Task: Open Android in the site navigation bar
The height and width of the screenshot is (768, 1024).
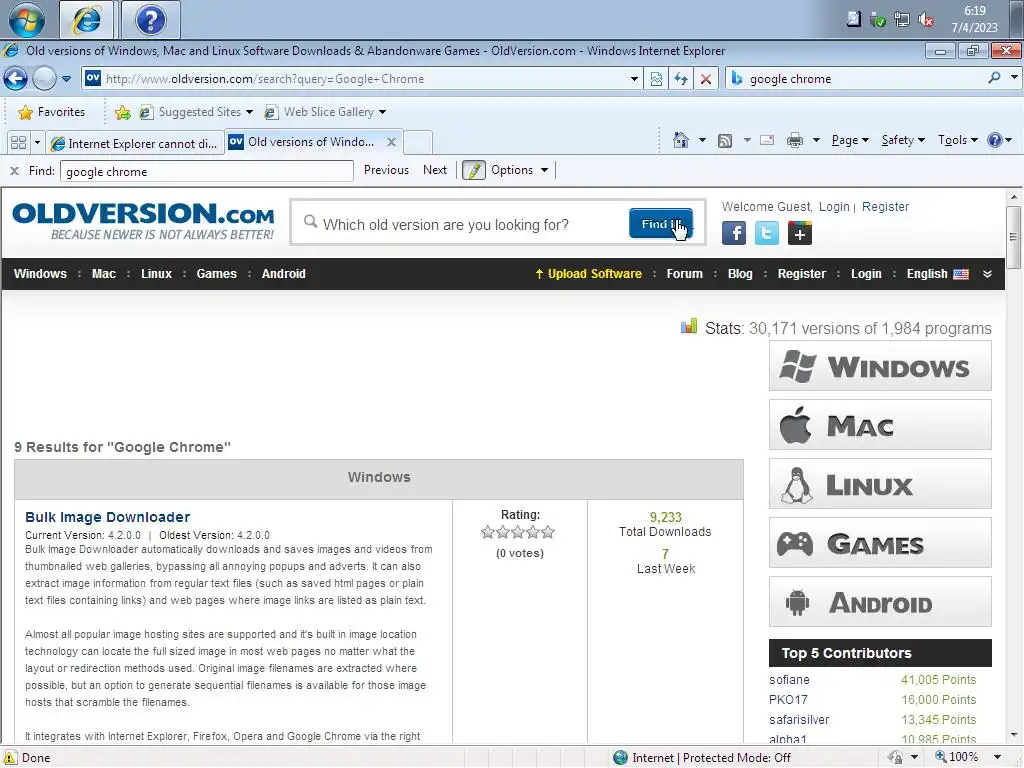Action: tap(283, 274)
